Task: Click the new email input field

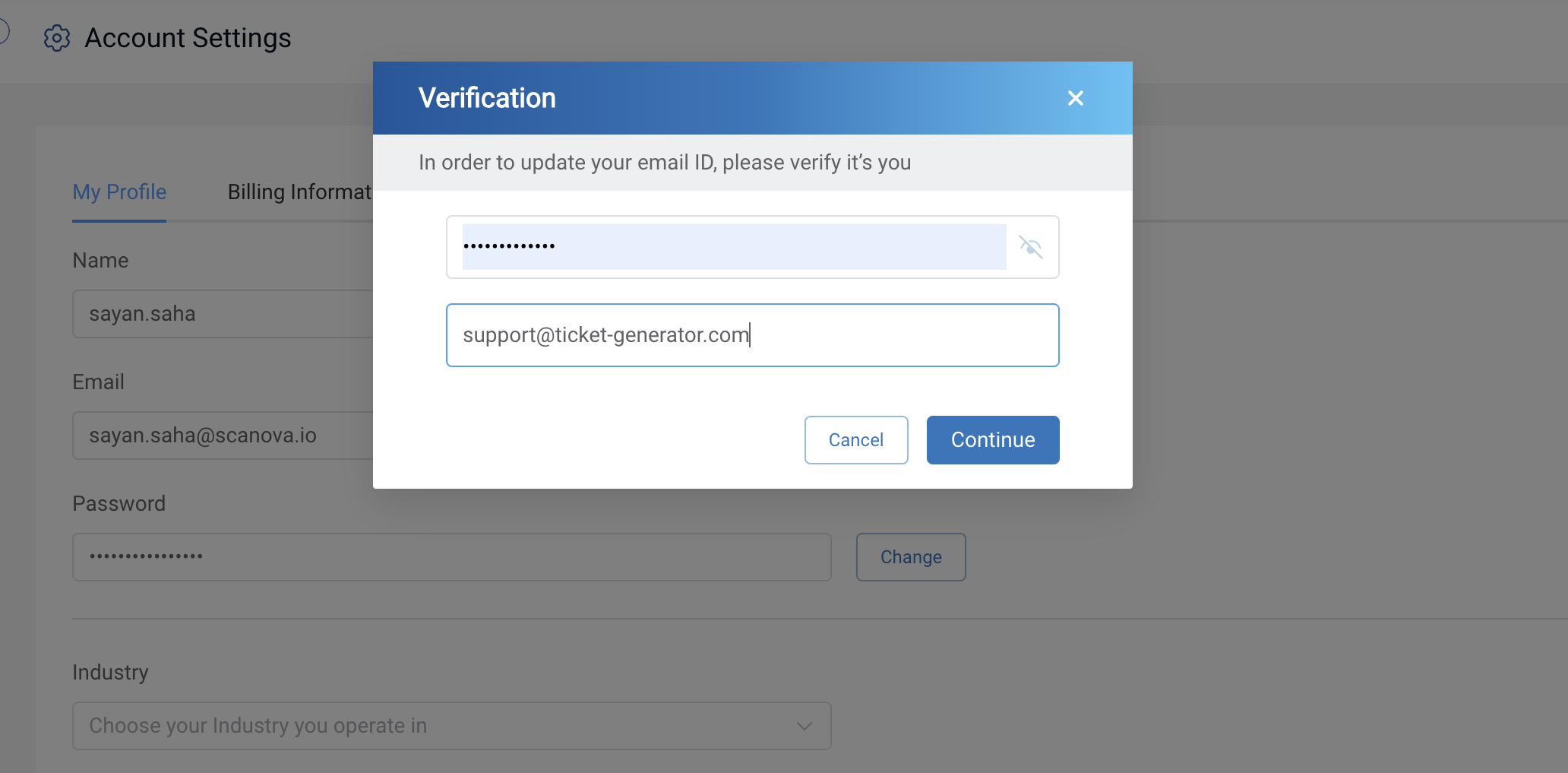Action: point(752,335)
